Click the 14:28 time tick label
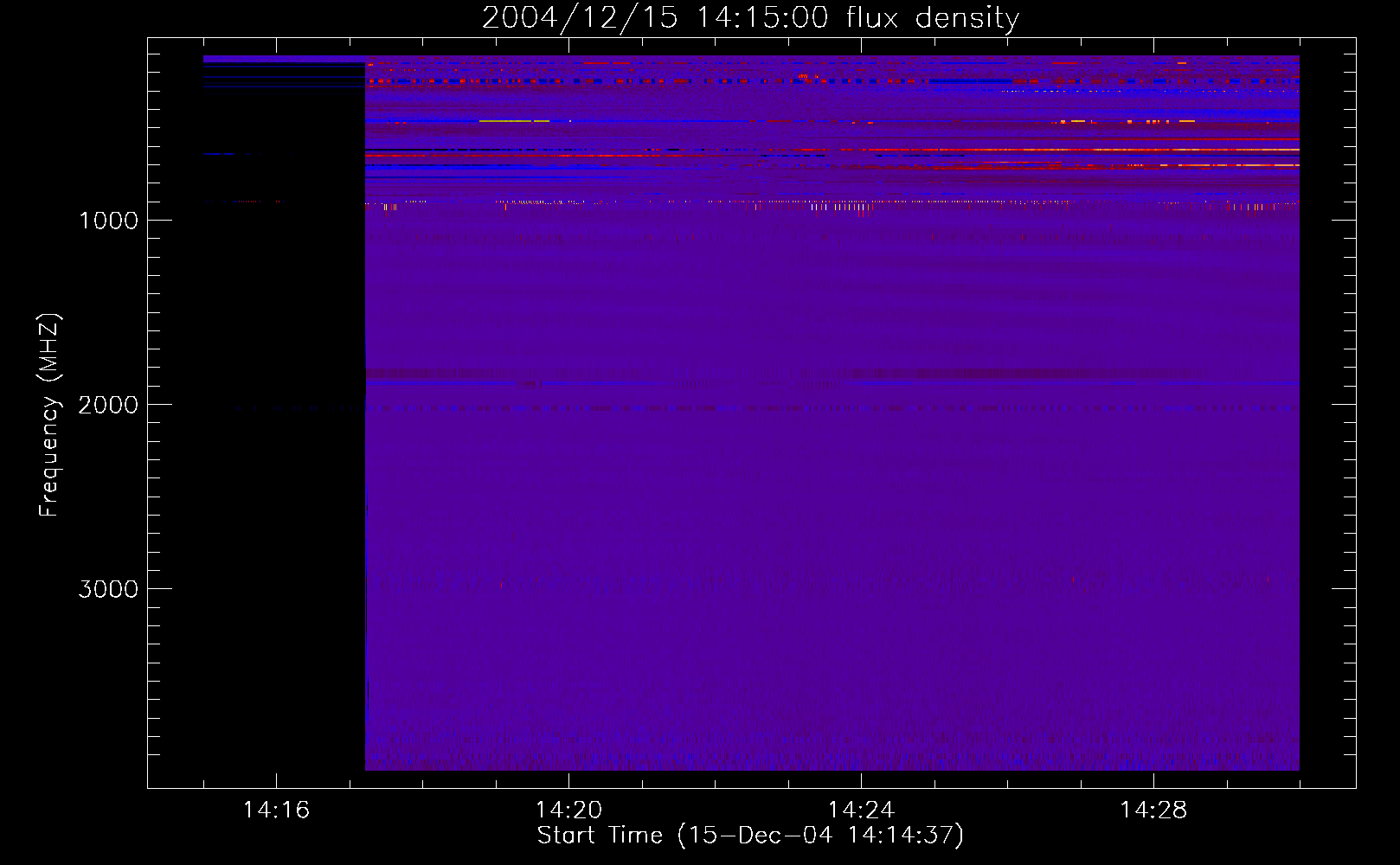This screenshot has width=1400, height=865. pos(1153,811)
